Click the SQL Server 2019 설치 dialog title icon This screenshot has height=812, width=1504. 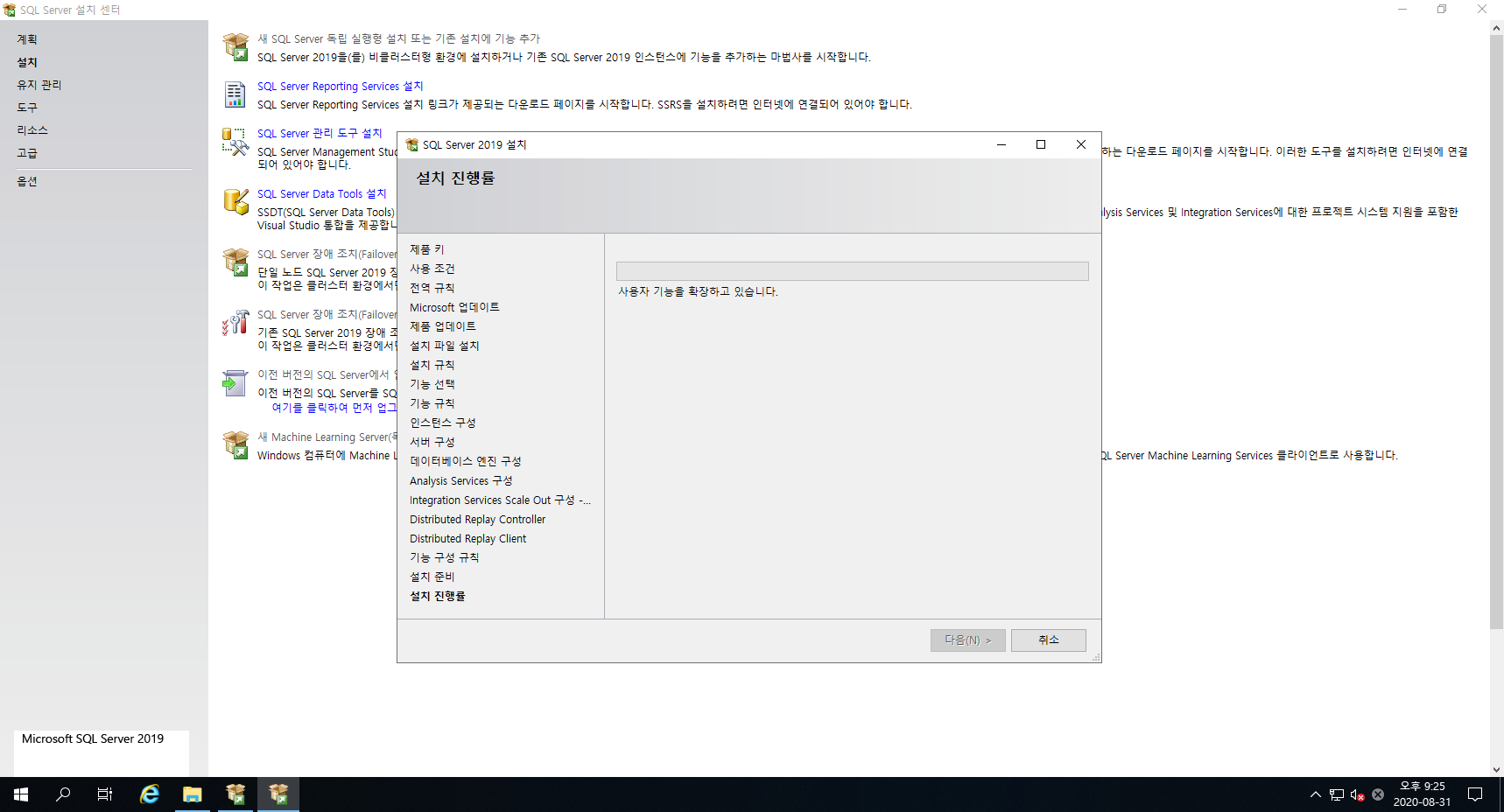click(x=411, y=144)
